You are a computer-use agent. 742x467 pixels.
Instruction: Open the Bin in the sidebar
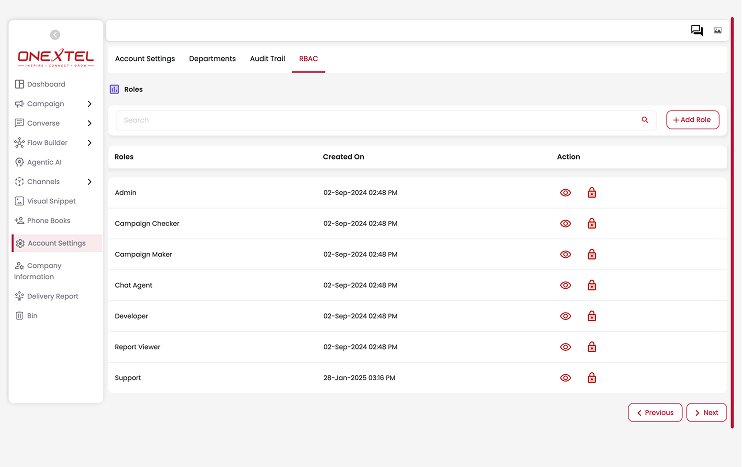[32, 316]
